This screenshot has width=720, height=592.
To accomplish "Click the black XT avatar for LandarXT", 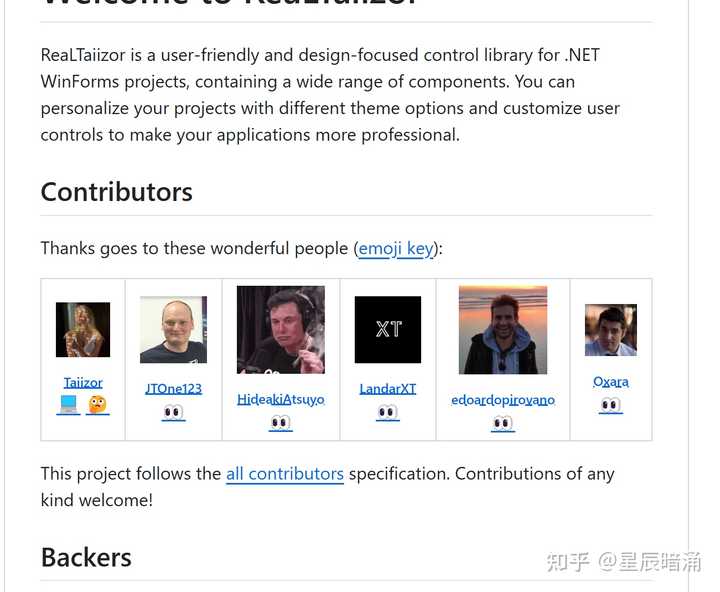I will click(x=388, y=330).
